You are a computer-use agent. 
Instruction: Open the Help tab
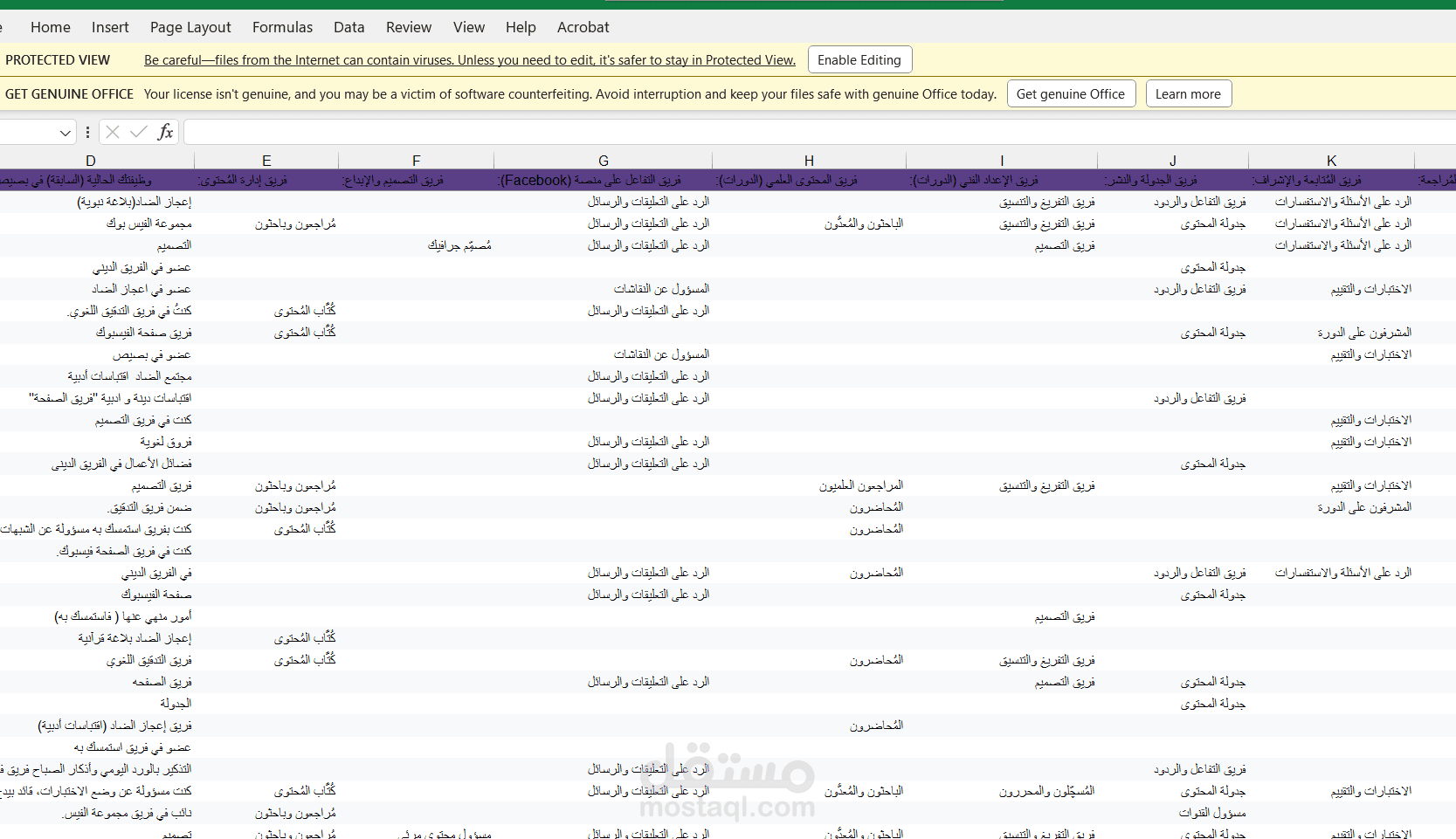click(x=521, y=27)
